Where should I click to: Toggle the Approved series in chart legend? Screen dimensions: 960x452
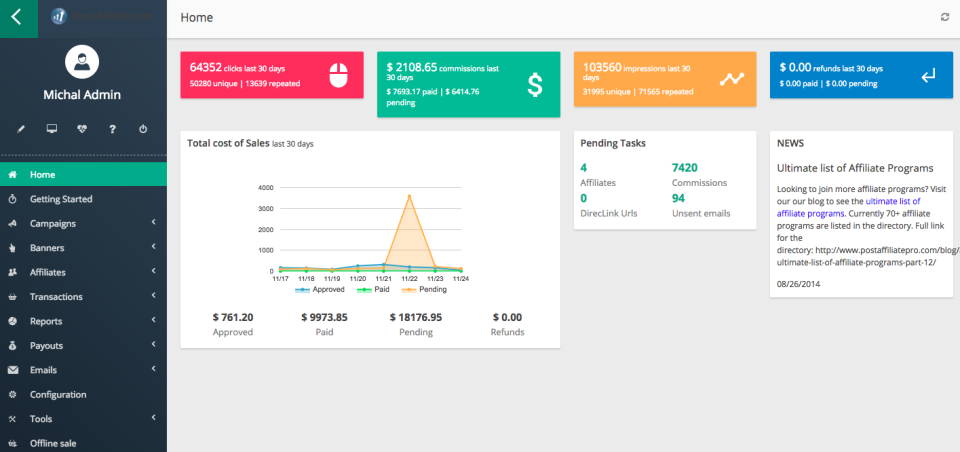click(x=320, y=289)
